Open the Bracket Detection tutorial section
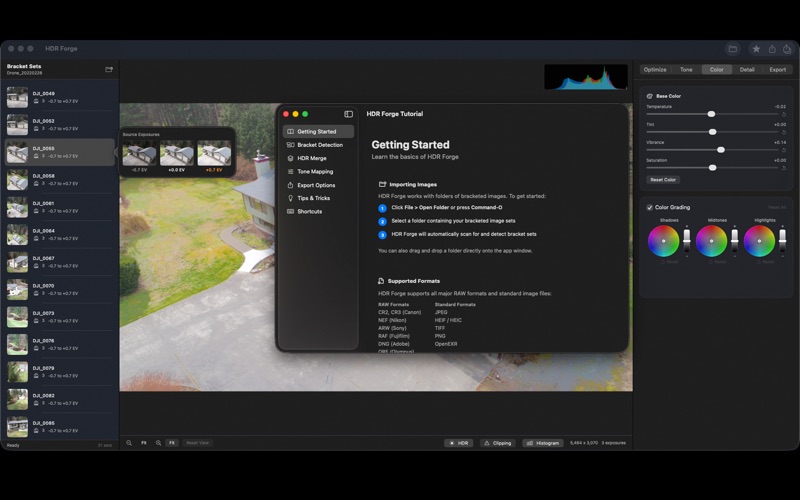This screenshot has width=800, height=500. point(318,145)
